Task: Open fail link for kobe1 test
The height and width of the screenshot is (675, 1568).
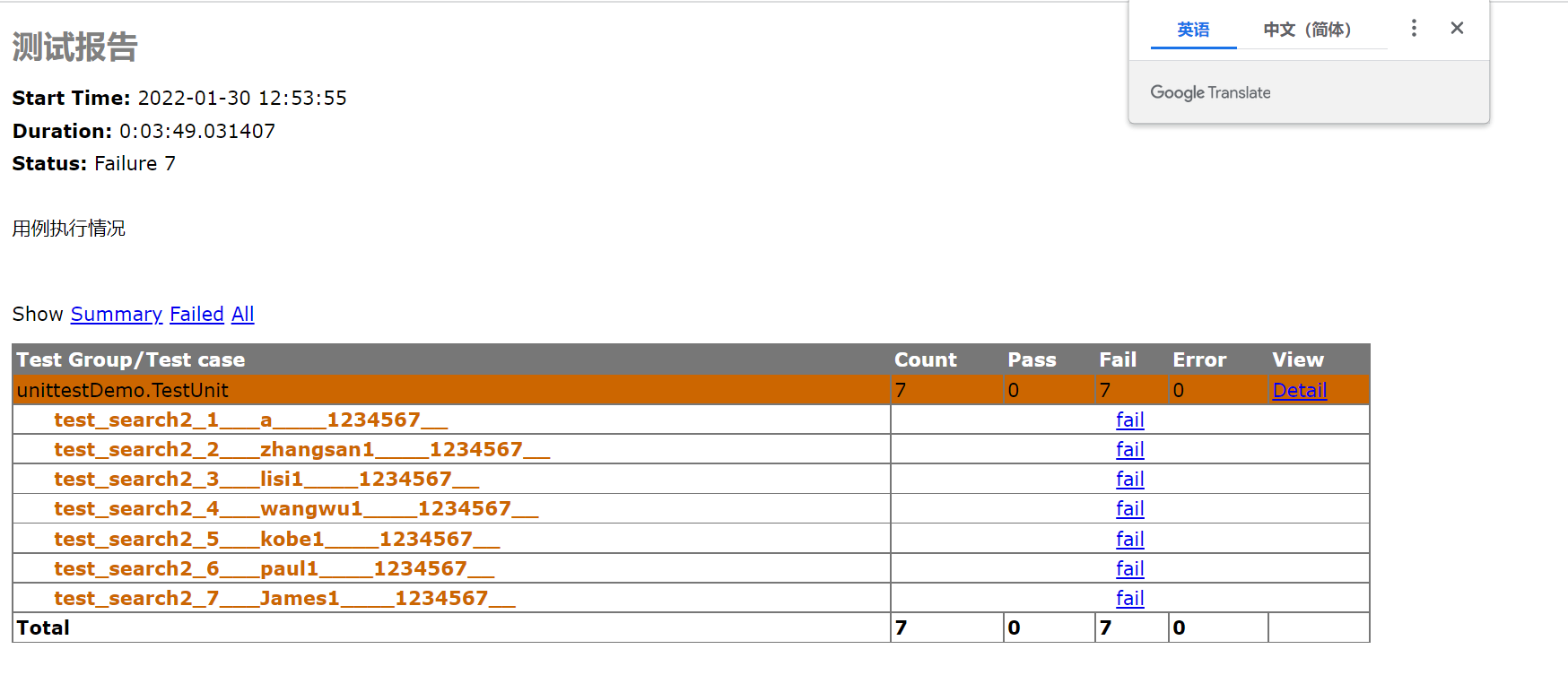Action: pyautogui.click(x=1130, y=539)
